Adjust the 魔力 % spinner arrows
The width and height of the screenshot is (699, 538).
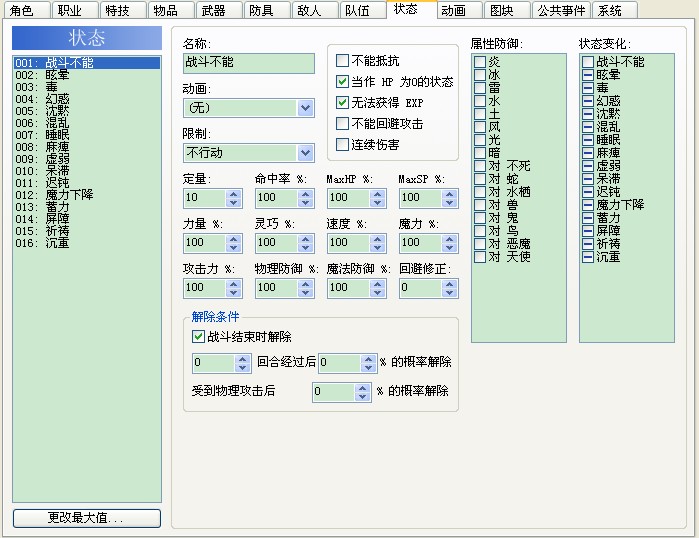[x=449, y=243]
